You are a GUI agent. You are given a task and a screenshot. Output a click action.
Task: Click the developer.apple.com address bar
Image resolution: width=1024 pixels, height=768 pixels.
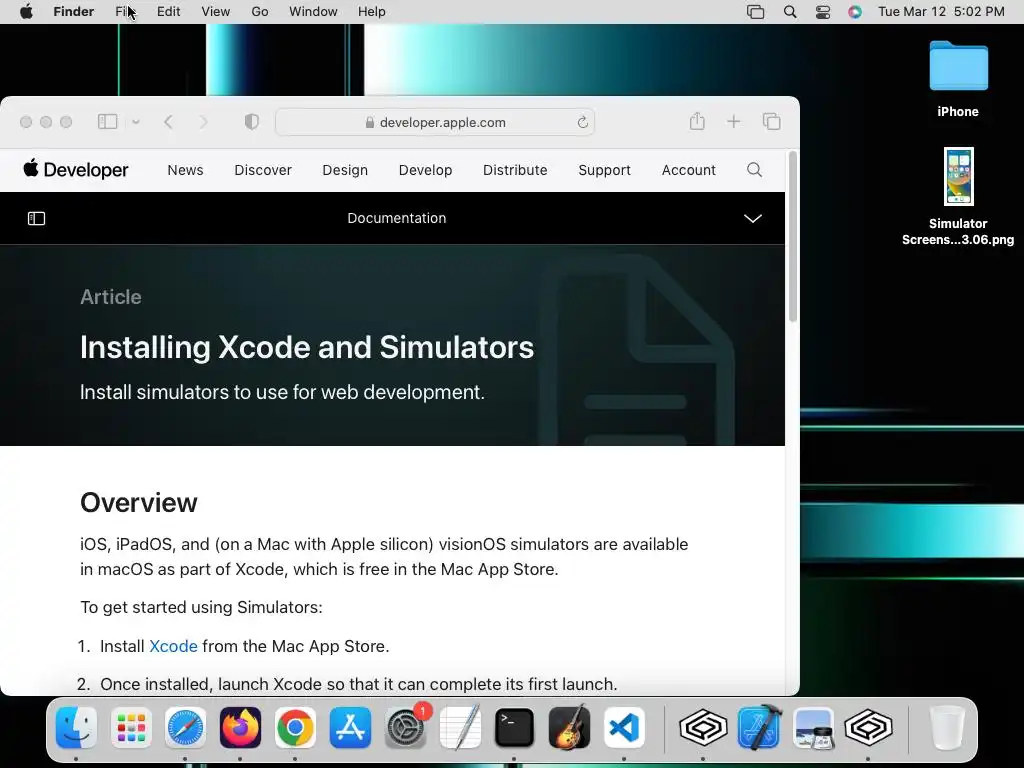coord(435,122)
